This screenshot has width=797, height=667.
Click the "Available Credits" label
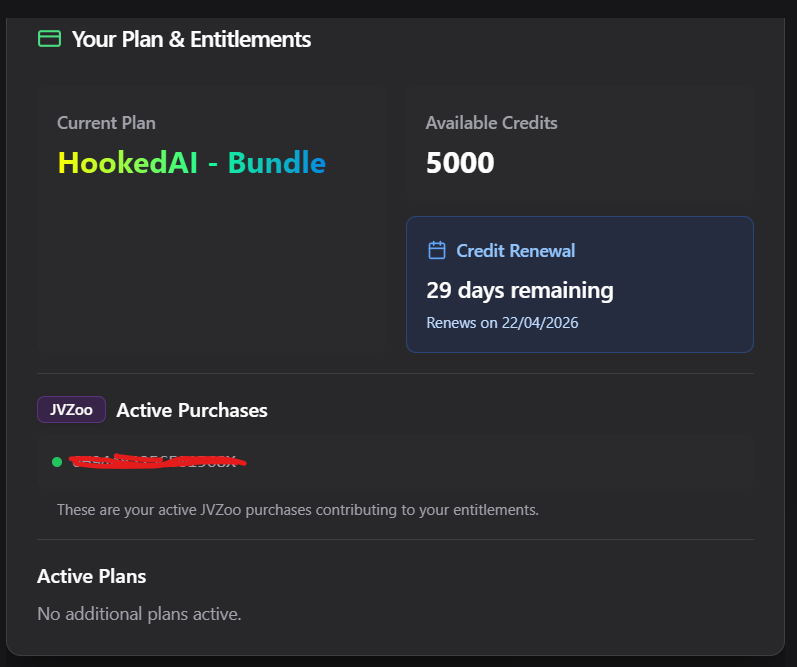pyautogui.click(x=491, y=123)
